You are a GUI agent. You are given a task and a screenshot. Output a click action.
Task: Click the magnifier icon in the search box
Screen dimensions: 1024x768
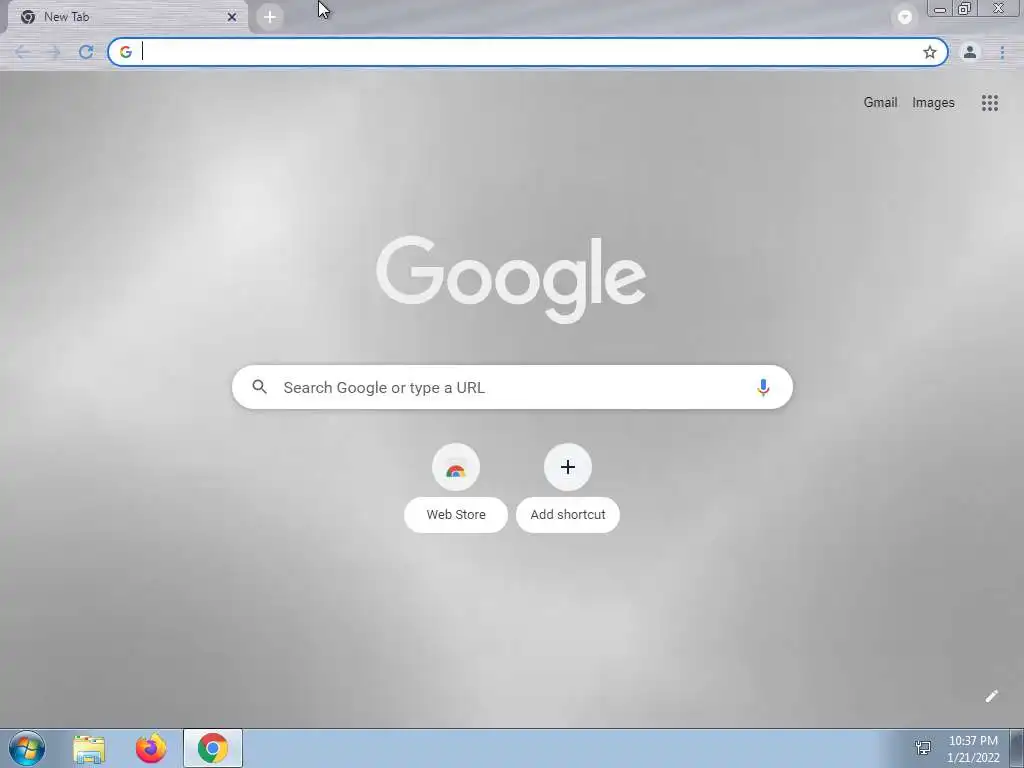pyautogui.click(x=259, y=387)
